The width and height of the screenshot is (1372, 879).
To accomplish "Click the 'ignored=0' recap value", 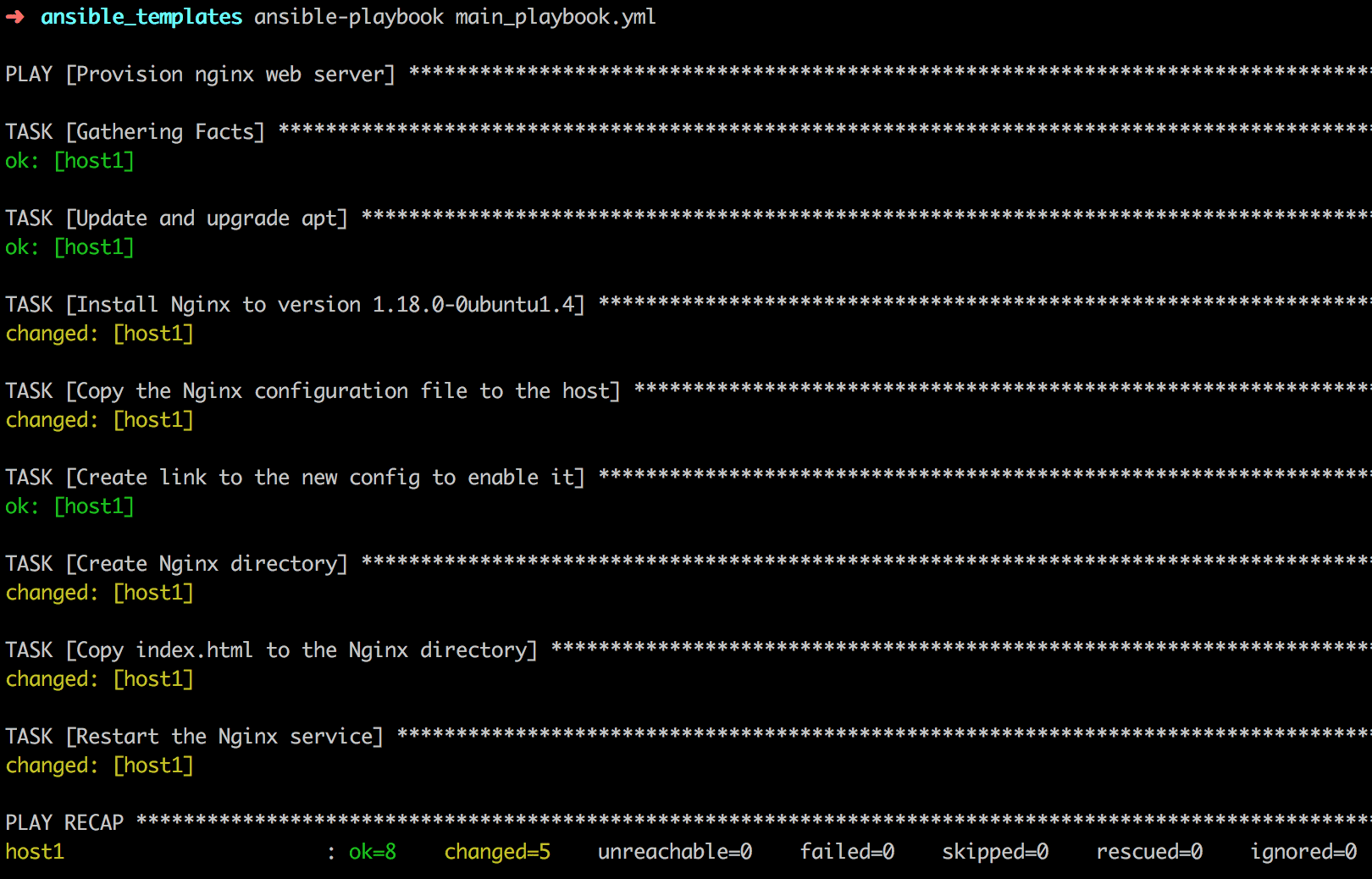I will (1303, 852).
